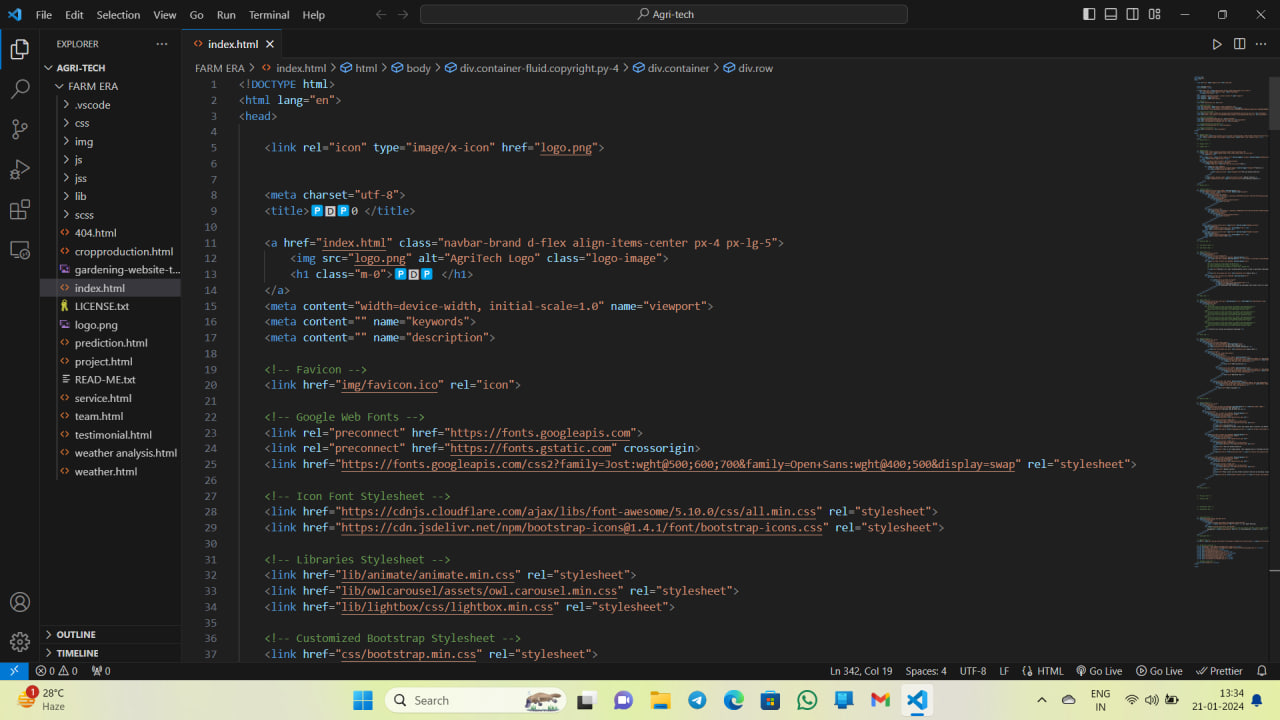Open remote window indicator in status bar

[x=14, y=671]
